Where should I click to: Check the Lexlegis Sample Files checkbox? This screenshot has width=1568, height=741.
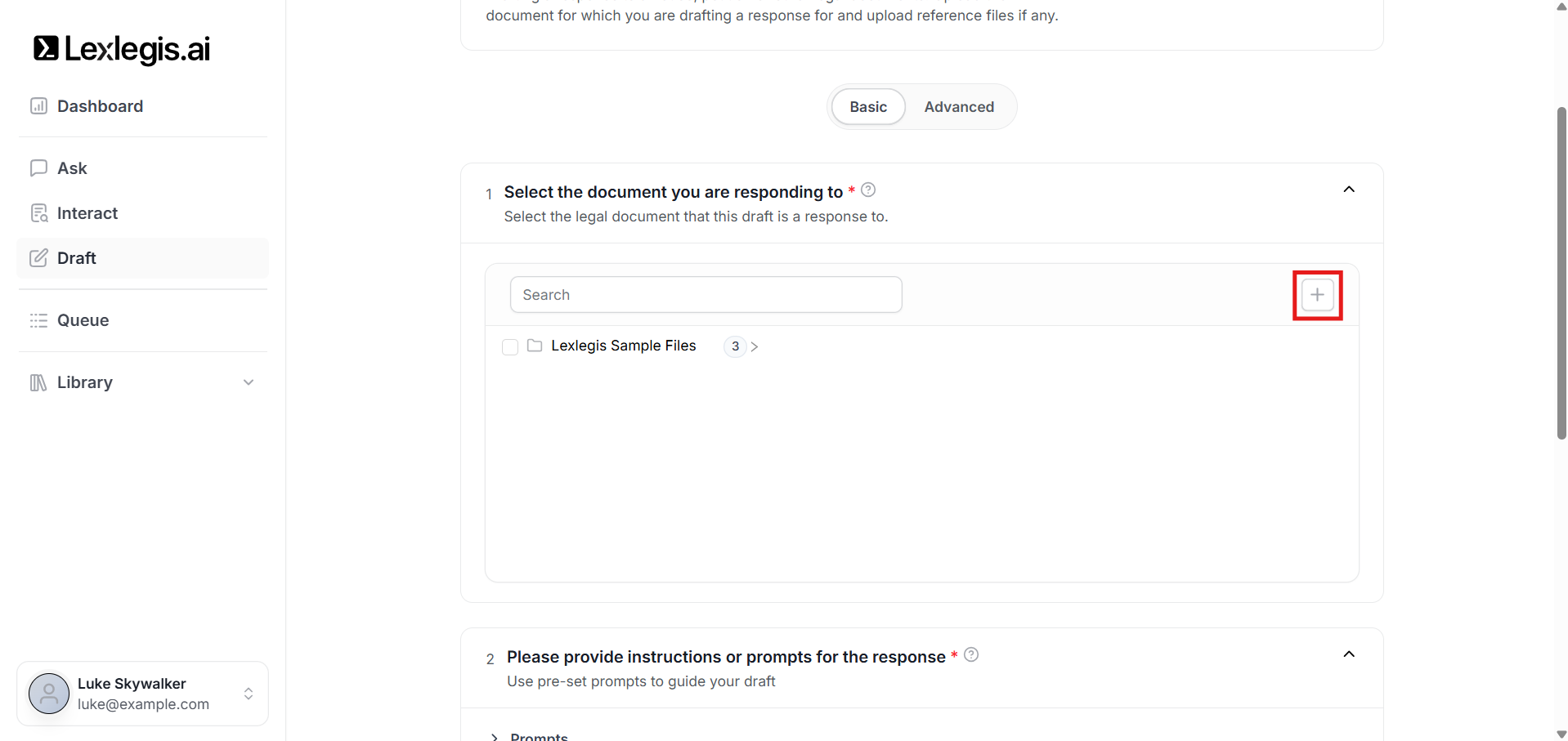tap(510, 347)
